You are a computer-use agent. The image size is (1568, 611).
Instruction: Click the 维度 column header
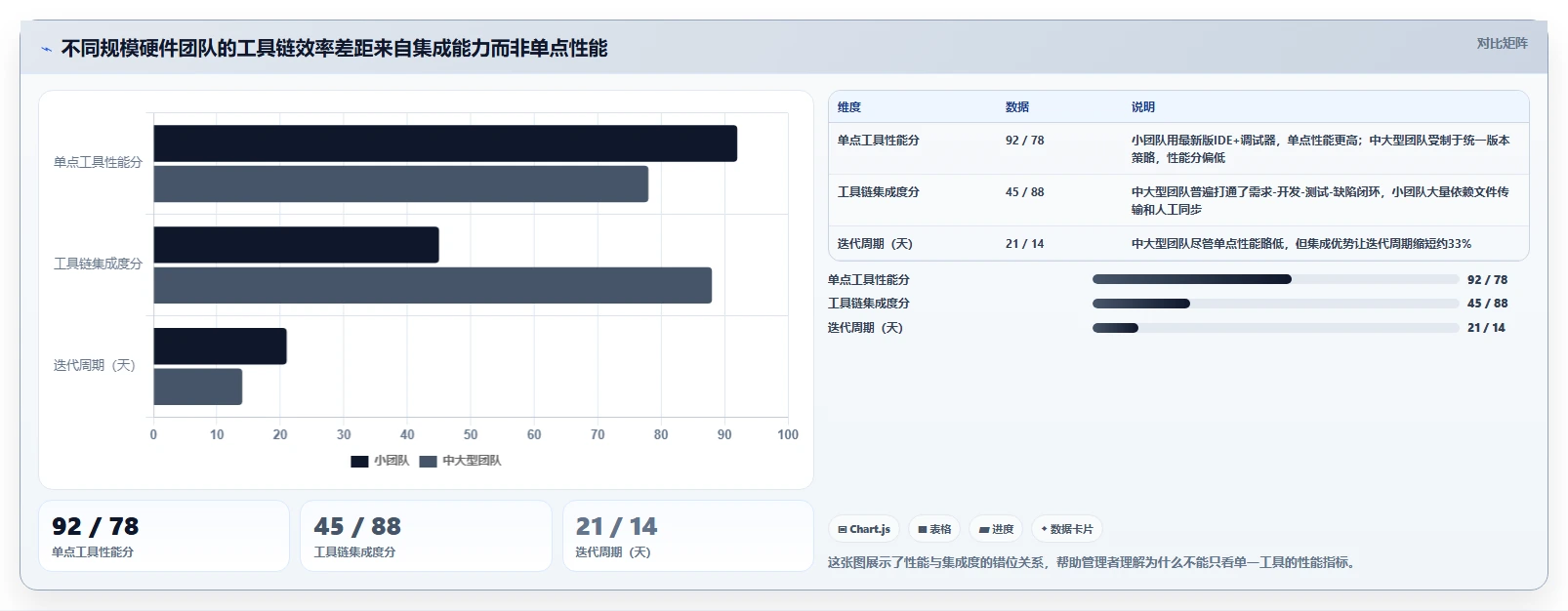pyautogui.click(x=849, y=107)
